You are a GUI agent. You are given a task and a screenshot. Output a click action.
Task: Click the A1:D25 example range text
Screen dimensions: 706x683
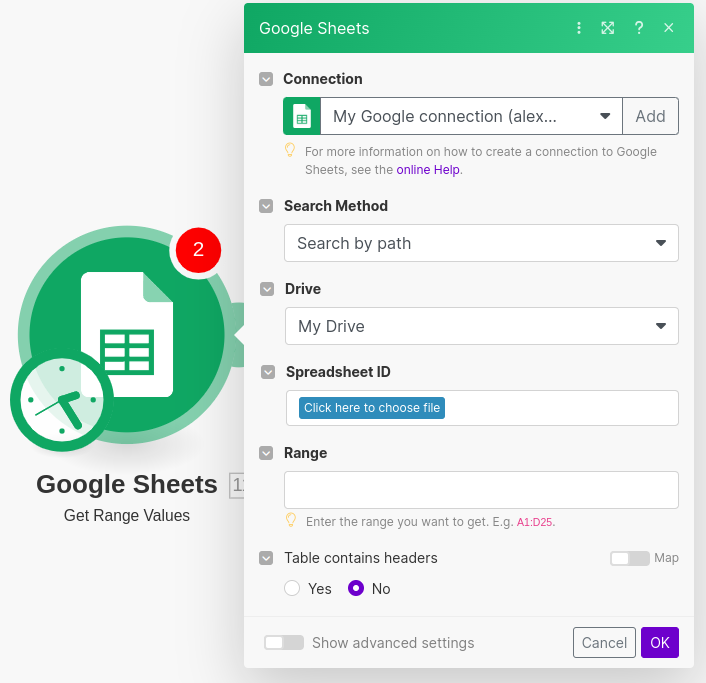(534, 522)
